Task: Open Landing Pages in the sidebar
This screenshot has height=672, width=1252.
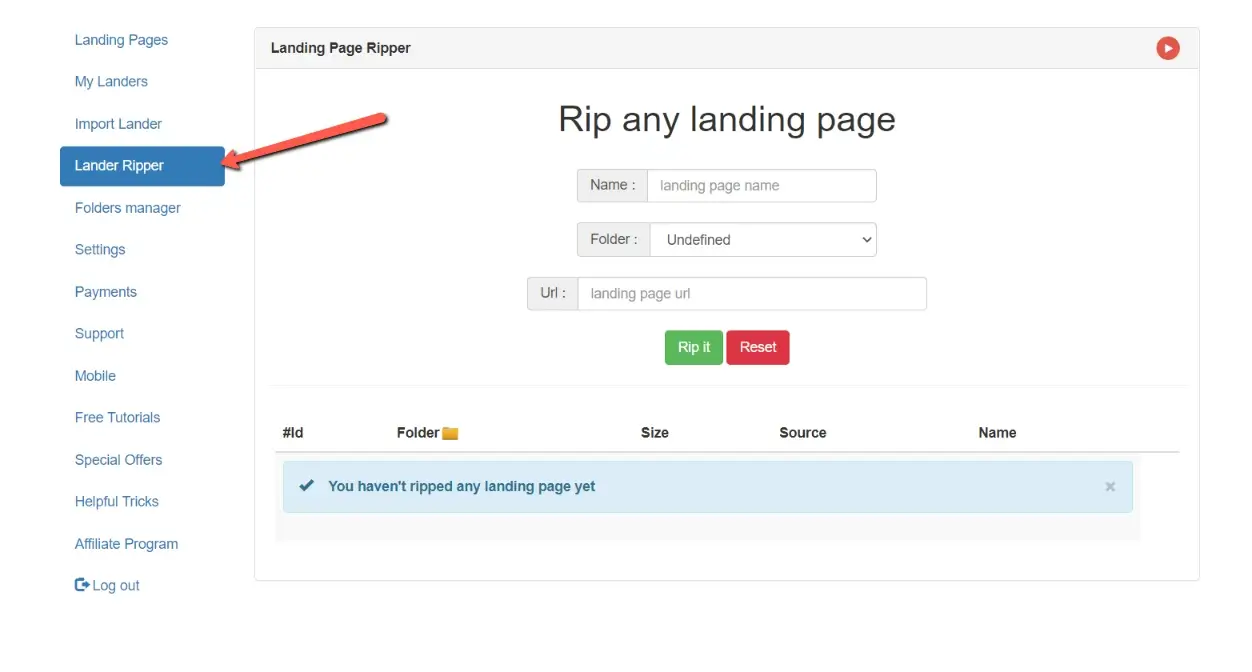Action: (x=121, y=40)
